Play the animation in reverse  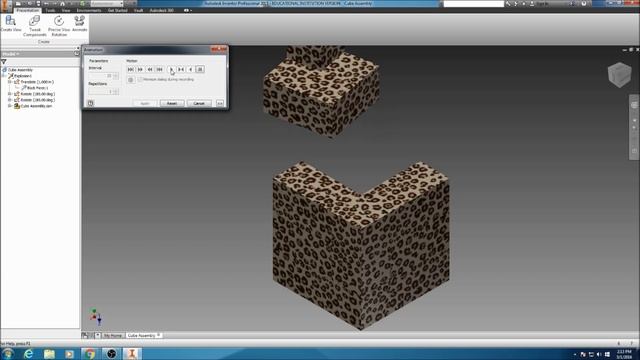(190, 69)
